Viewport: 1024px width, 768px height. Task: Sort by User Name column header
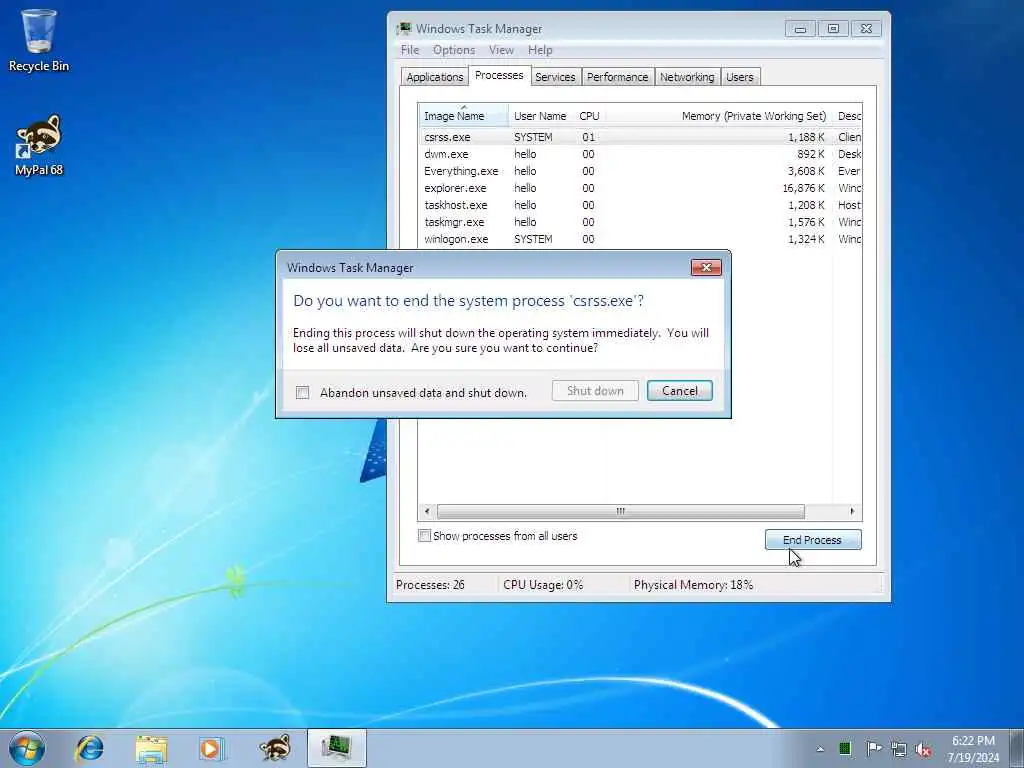[540, 116]
